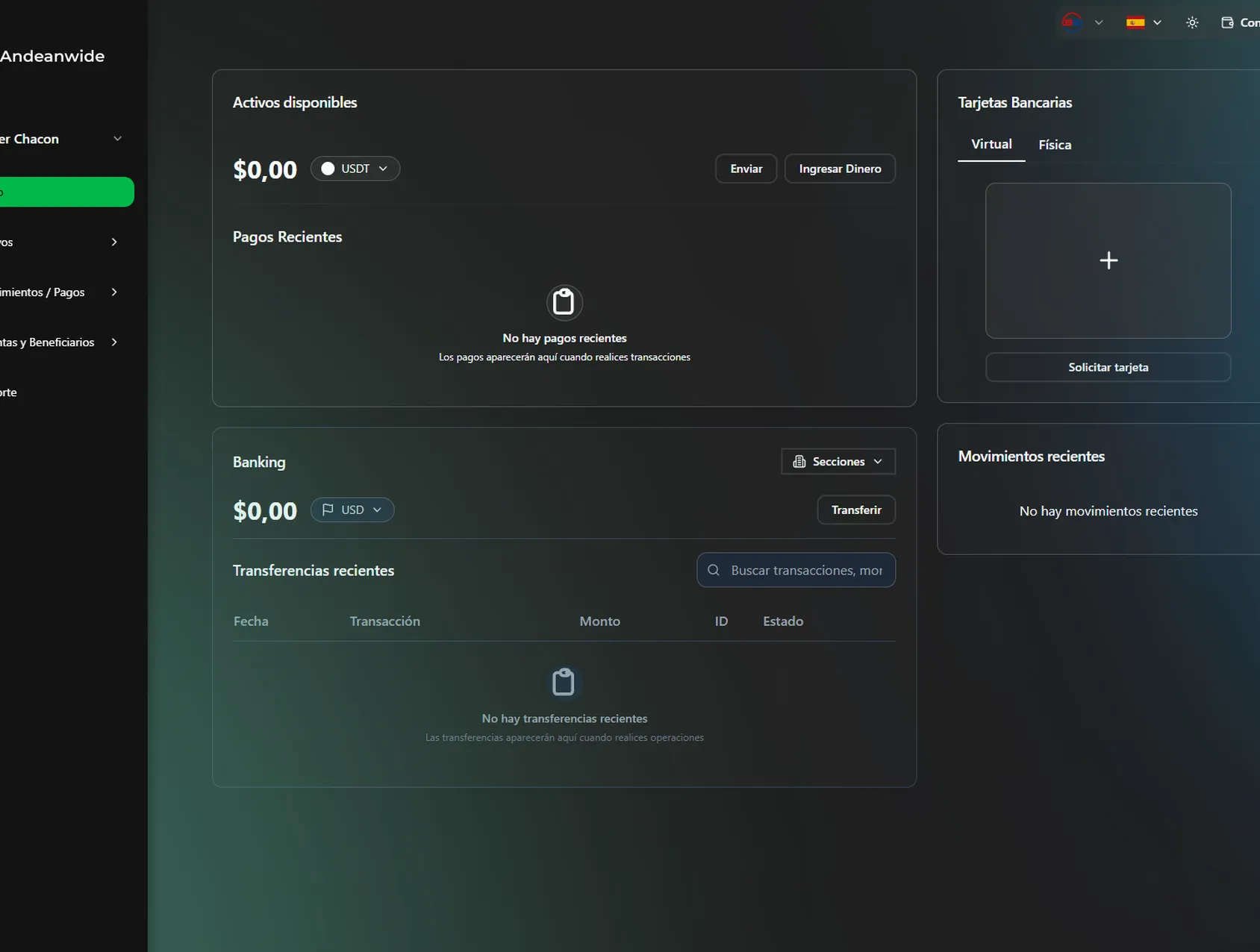This screenshot has height=952, width=1260.
Task: Open the Spanish flag language dropdown
Action: tap(1144, 22)
